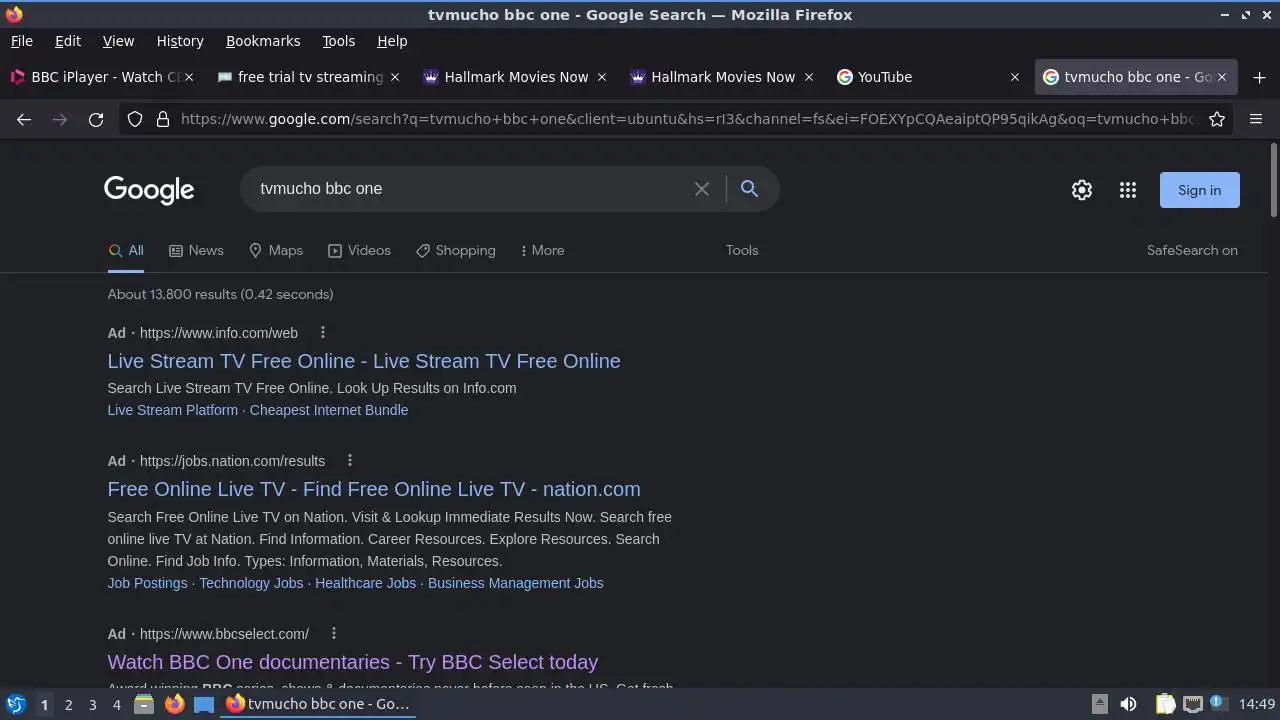Viewport: 1280px width, 720px height.
Task: Show site security via the padlock icon
Action: (163, 119)
